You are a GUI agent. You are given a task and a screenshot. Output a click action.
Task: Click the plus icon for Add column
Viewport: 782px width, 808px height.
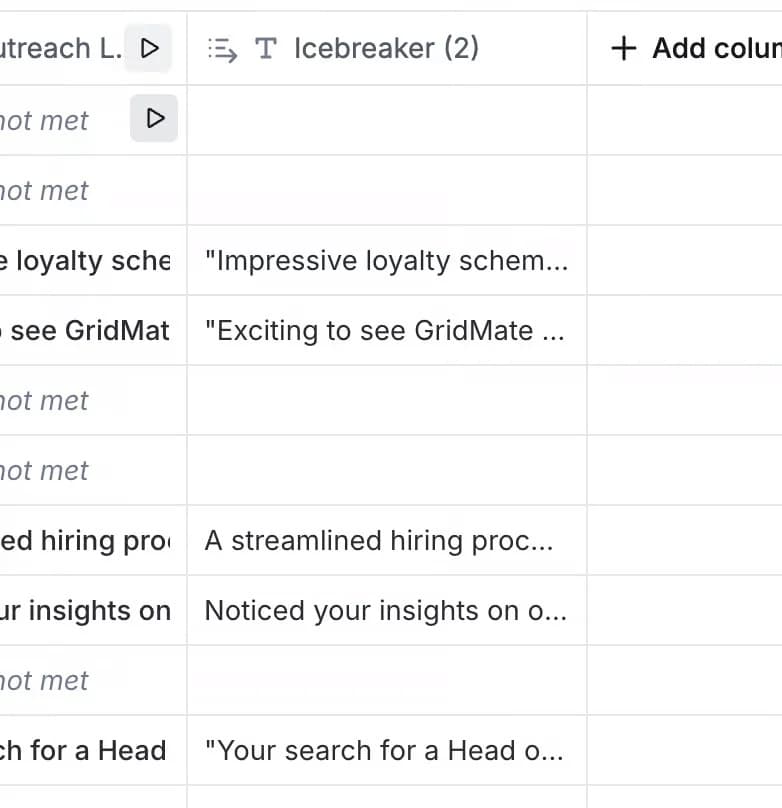coord(624,48)
